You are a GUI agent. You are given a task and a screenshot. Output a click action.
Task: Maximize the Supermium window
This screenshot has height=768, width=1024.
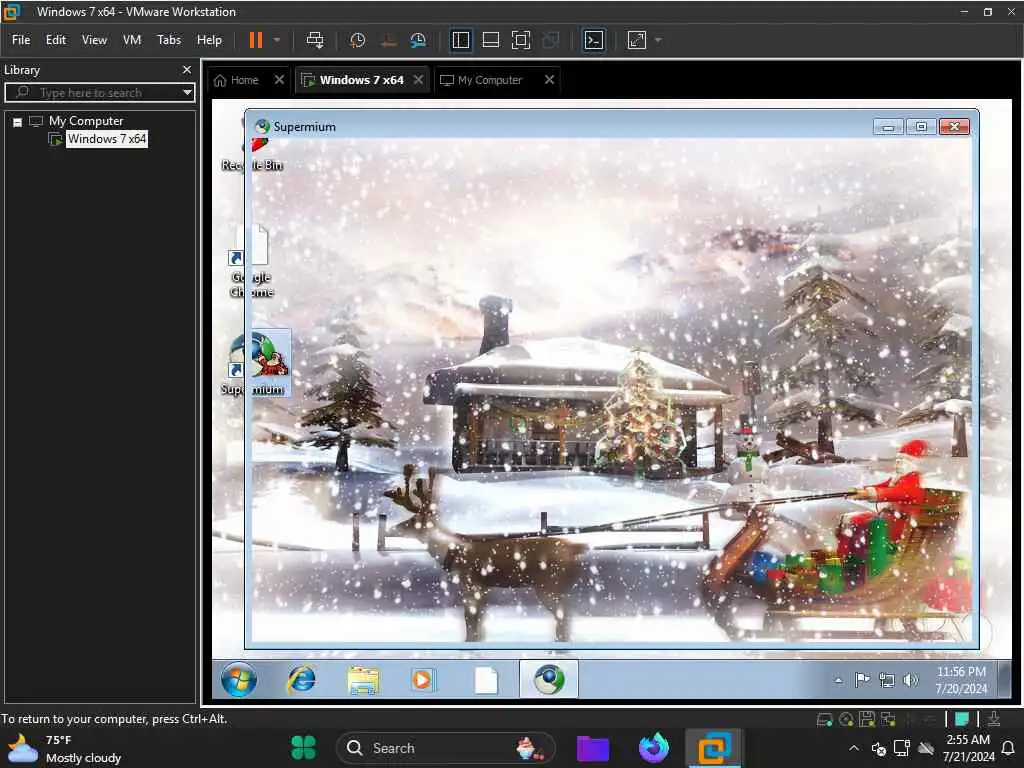point(921,127)
